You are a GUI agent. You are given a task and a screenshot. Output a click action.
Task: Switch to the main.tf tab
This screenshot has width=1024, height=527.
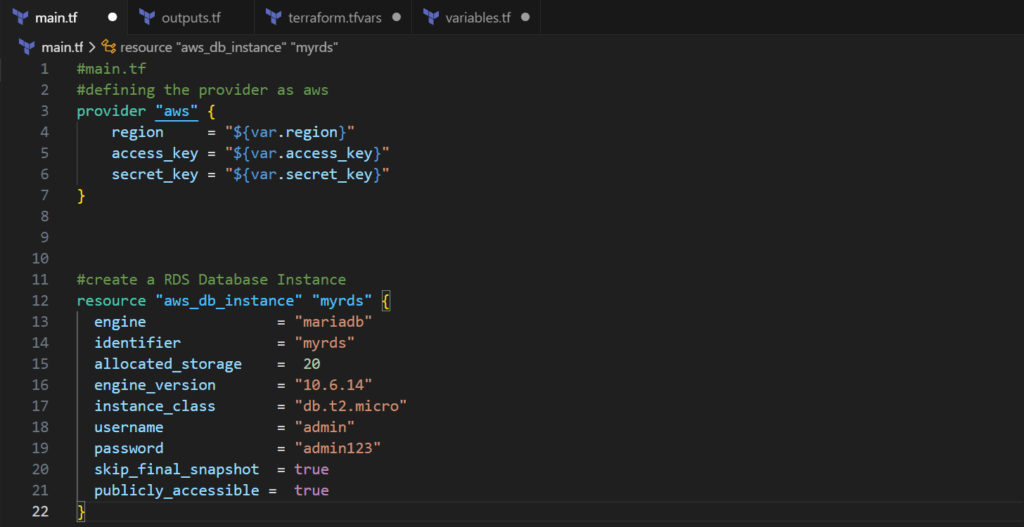(64, 17)
